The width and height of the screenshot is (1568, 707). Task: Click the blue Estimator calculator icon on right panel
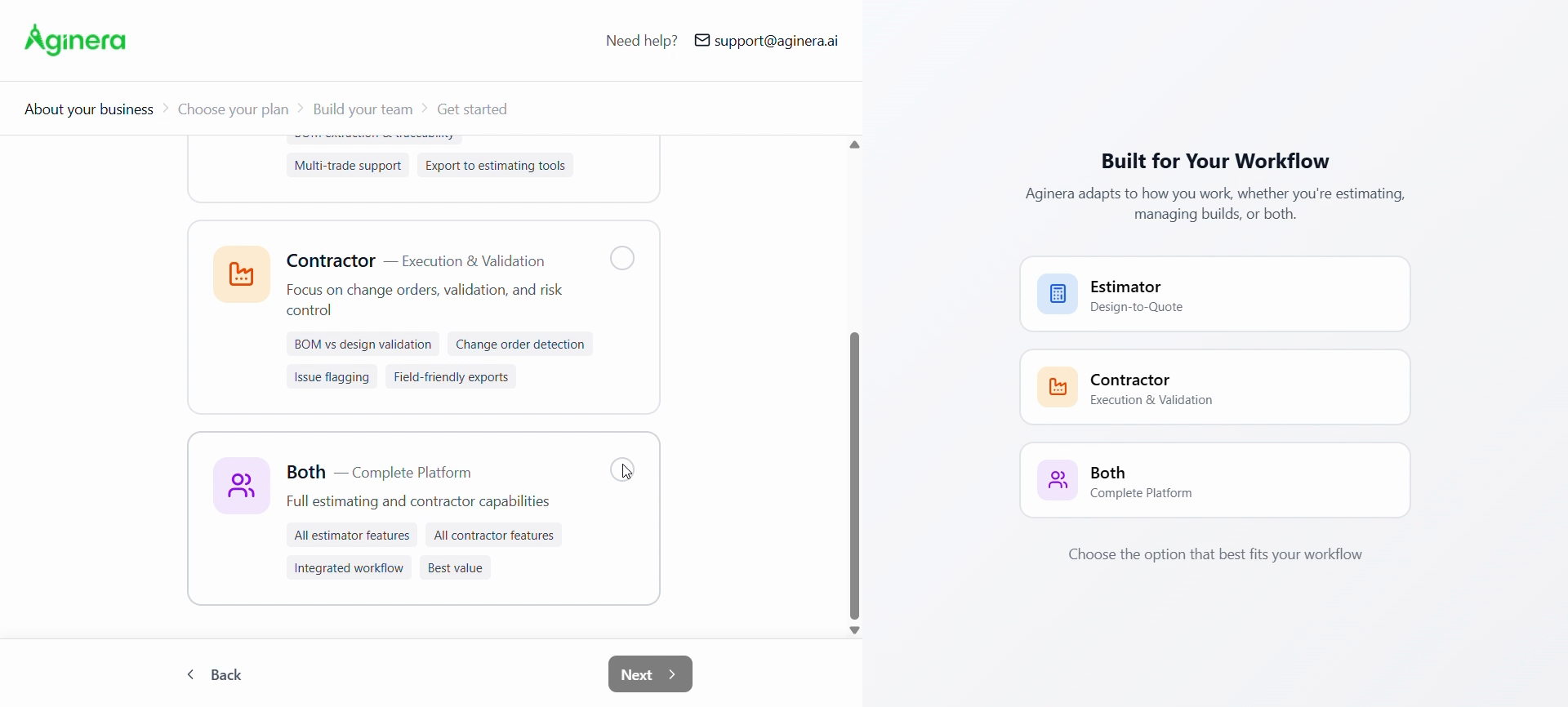[x=1058, y=294]
